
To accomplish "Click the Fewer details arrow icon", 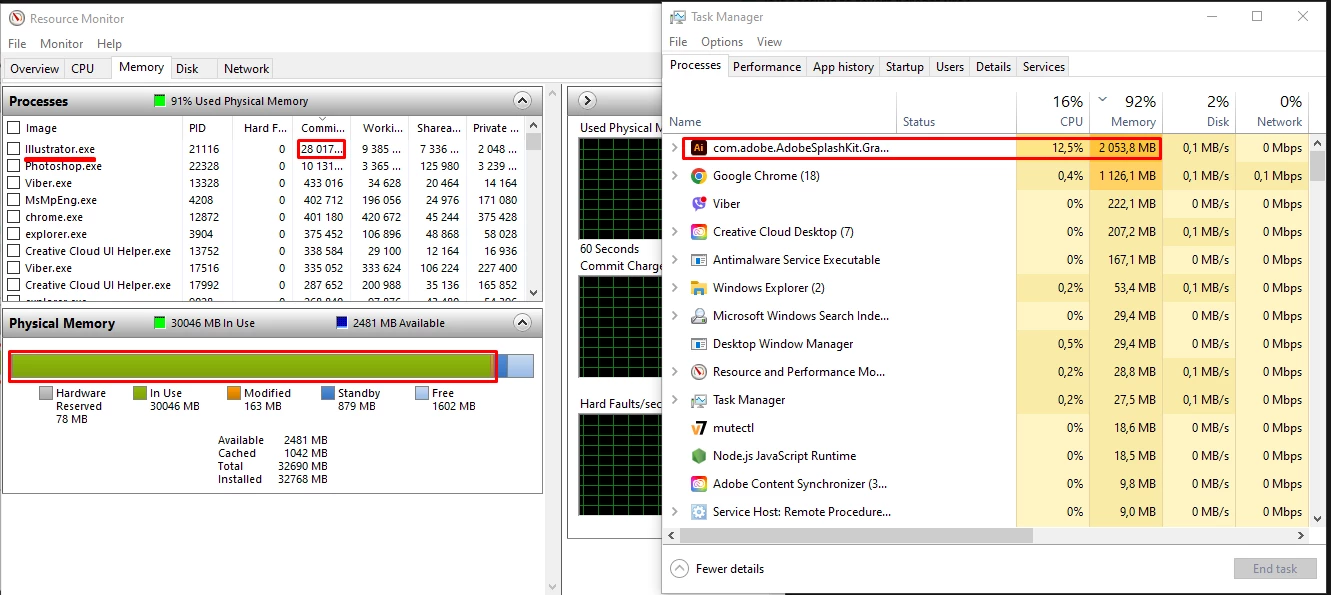I will coord(679,569).
